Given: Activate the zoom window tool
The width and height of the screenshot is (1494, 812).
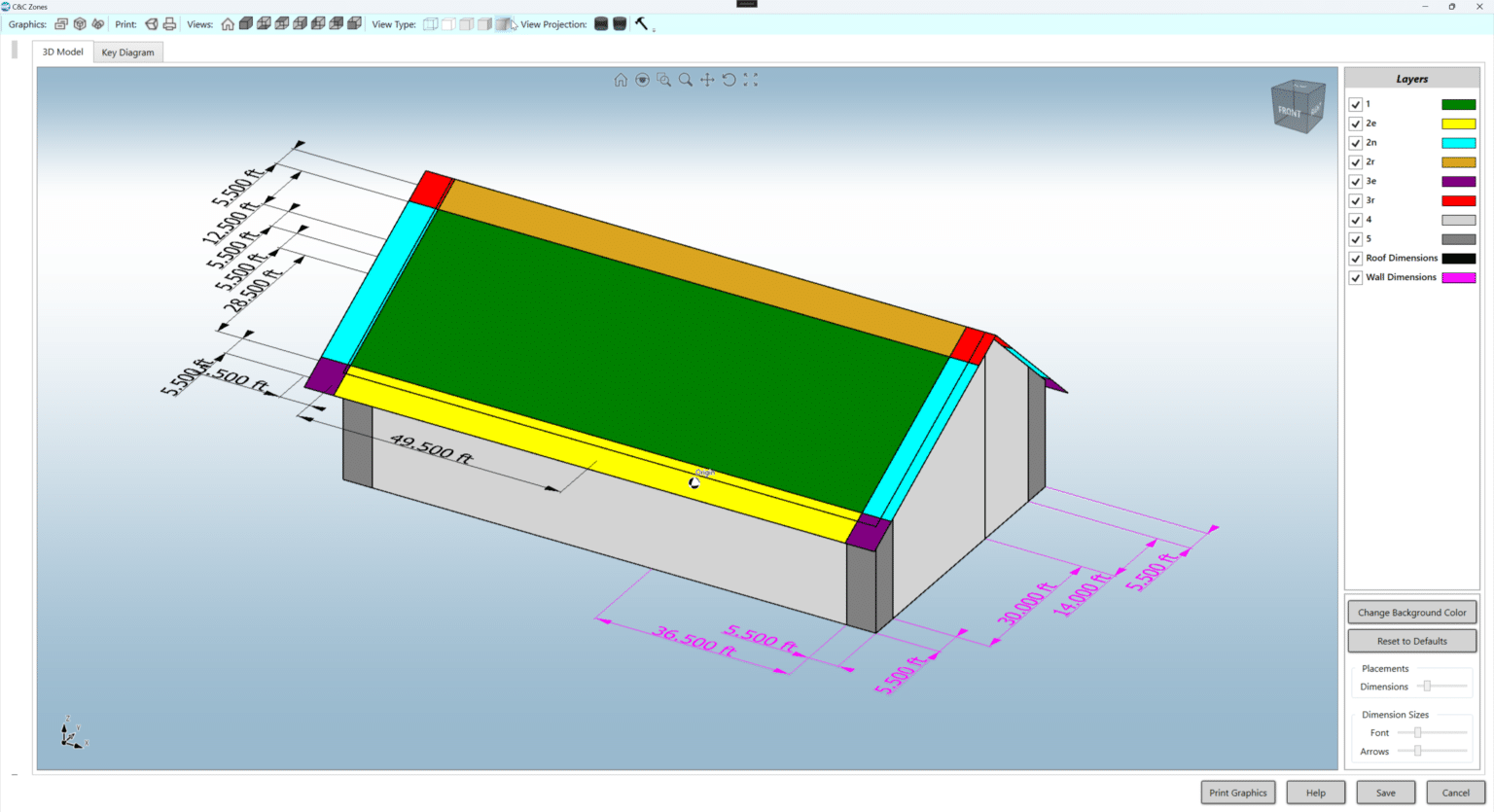Looking at the screenshot, I should point(664,80).
